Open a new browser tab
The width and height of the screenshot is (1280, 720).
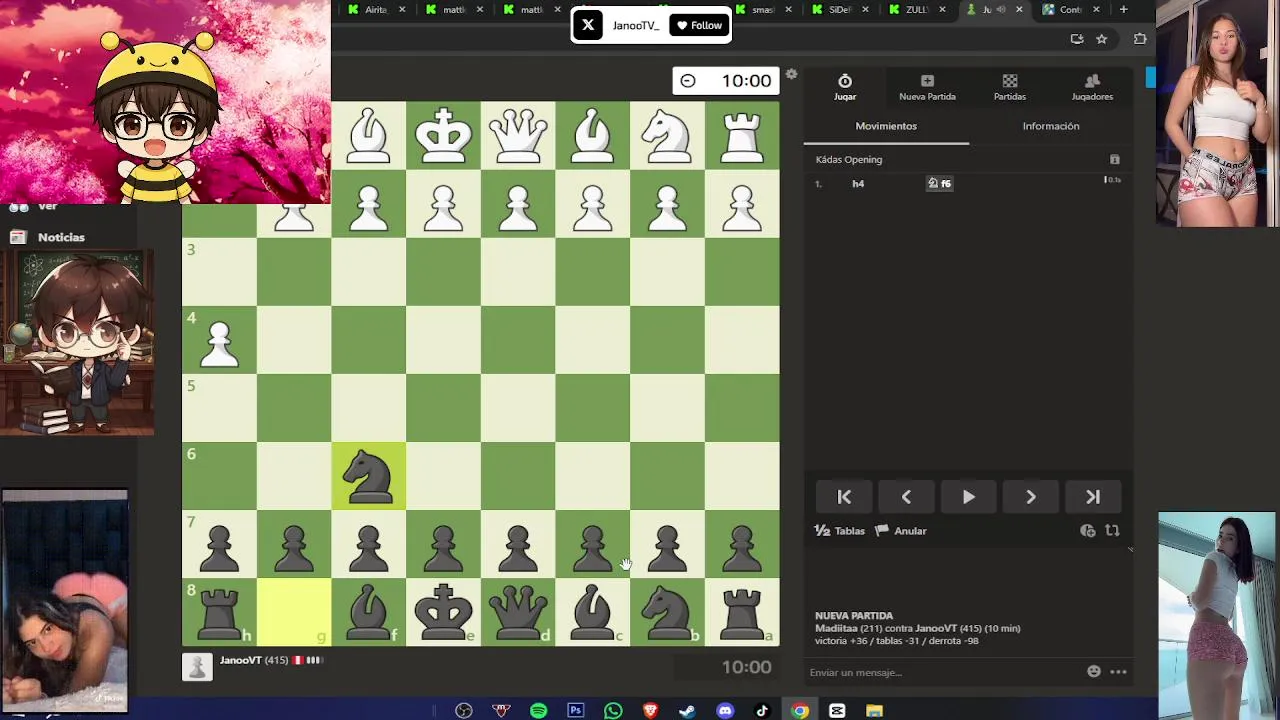click(x=1123, y=10)
